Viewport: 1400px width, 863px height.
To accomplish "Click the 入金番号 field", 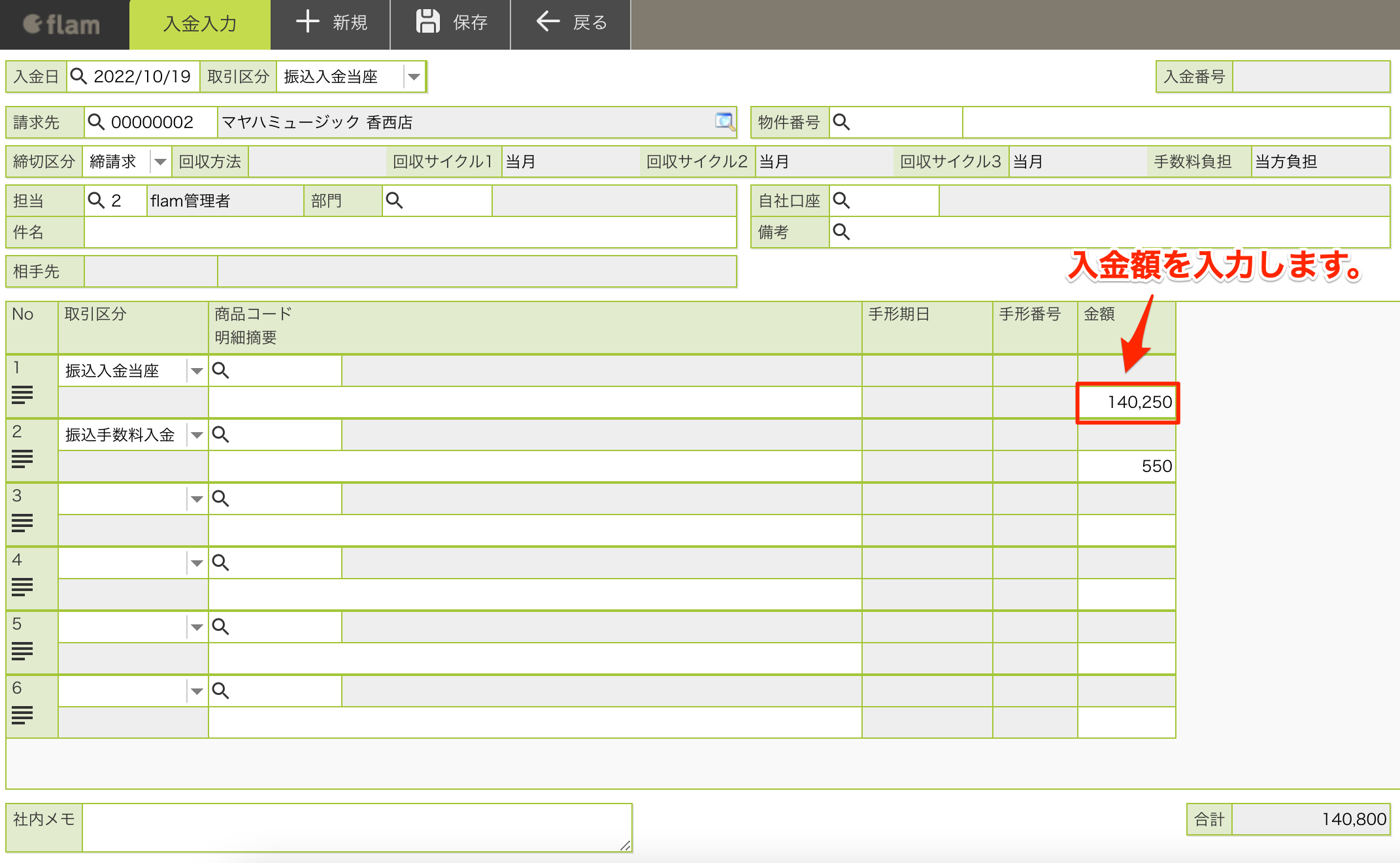I will click(x=1310, y=76).
